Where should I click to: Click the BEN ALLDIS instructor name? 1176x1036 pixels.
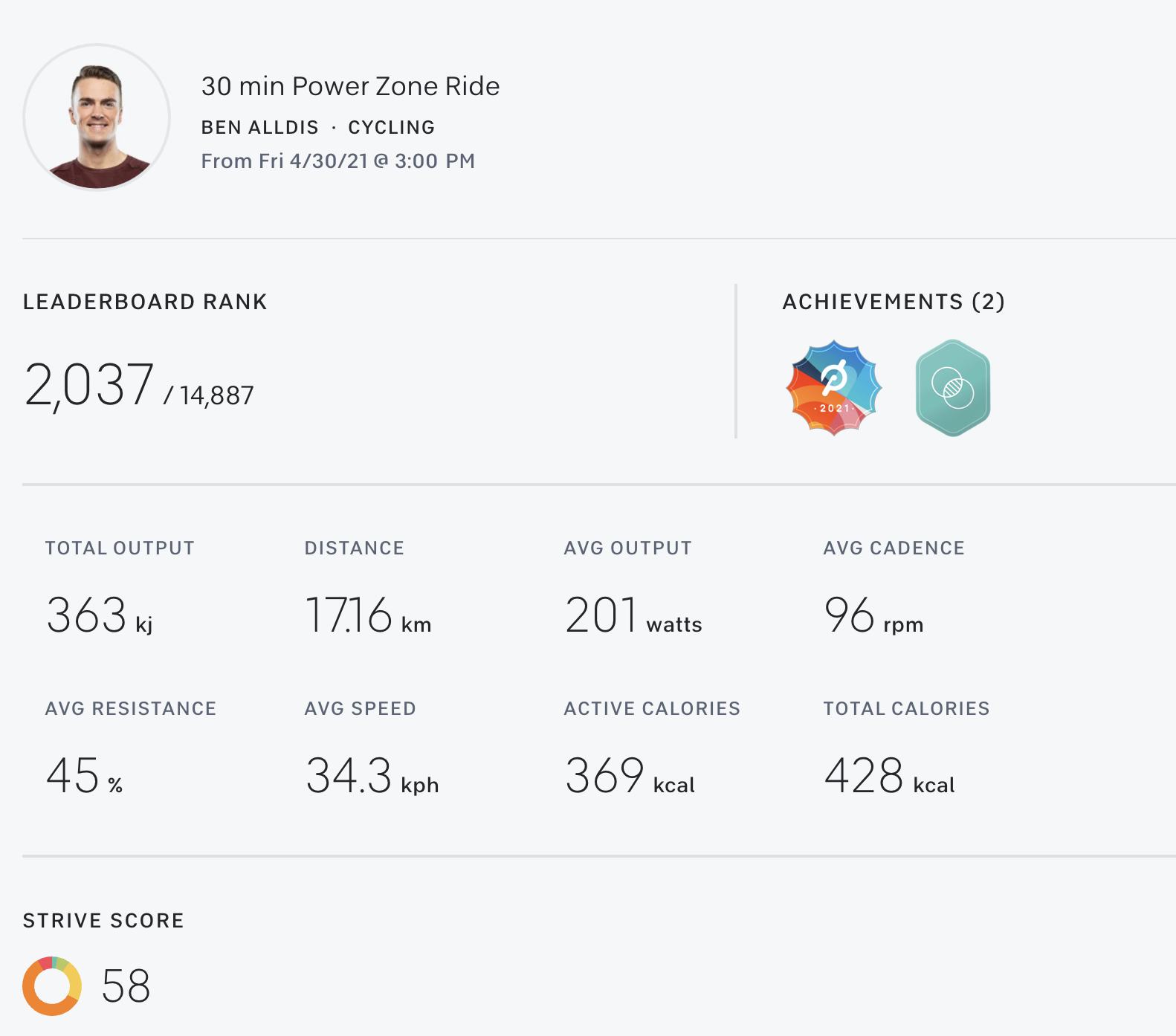pos(259,128)
